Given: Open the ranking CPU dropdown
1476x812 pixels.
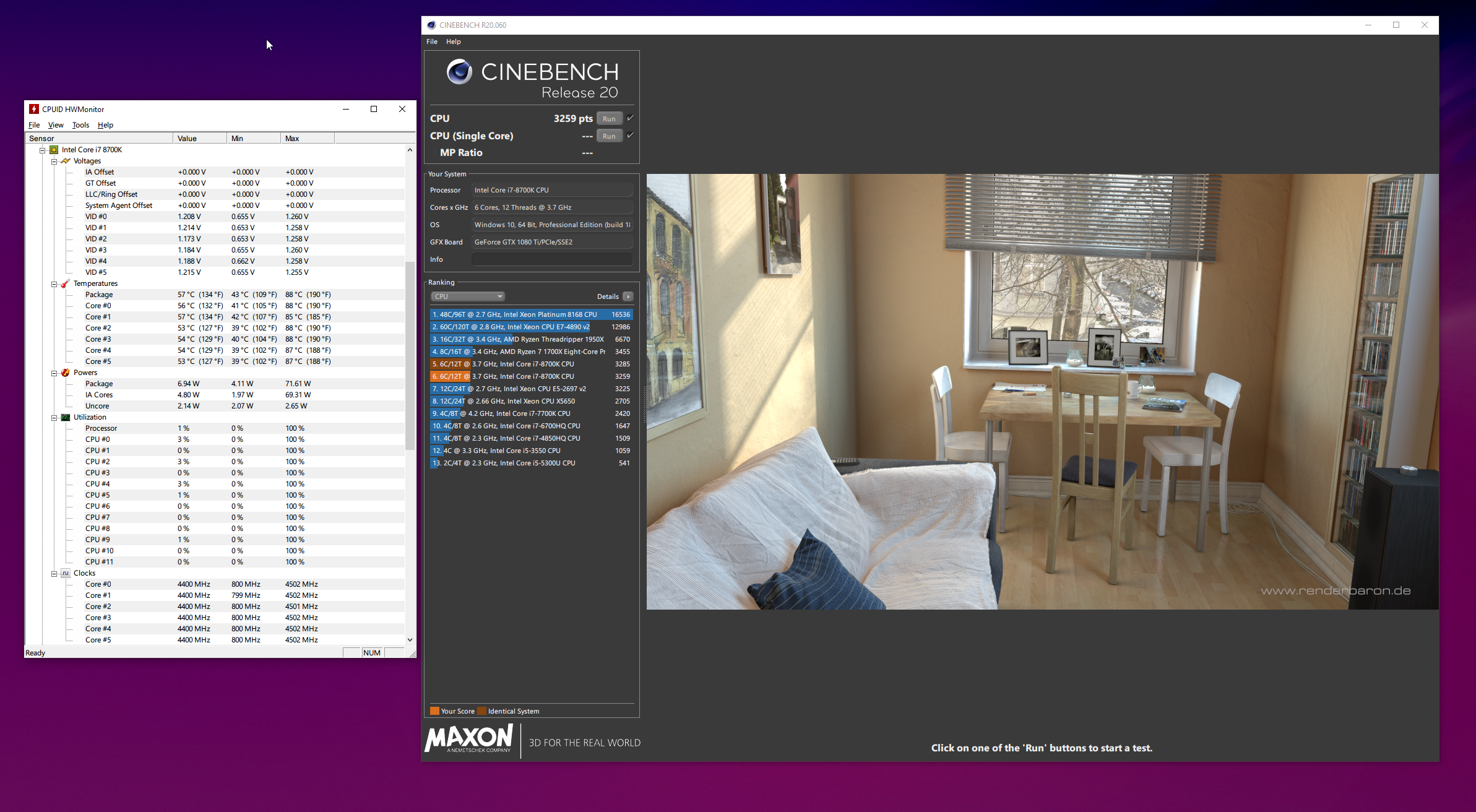Looking at the screenshot, I should [x=468, y=296].
